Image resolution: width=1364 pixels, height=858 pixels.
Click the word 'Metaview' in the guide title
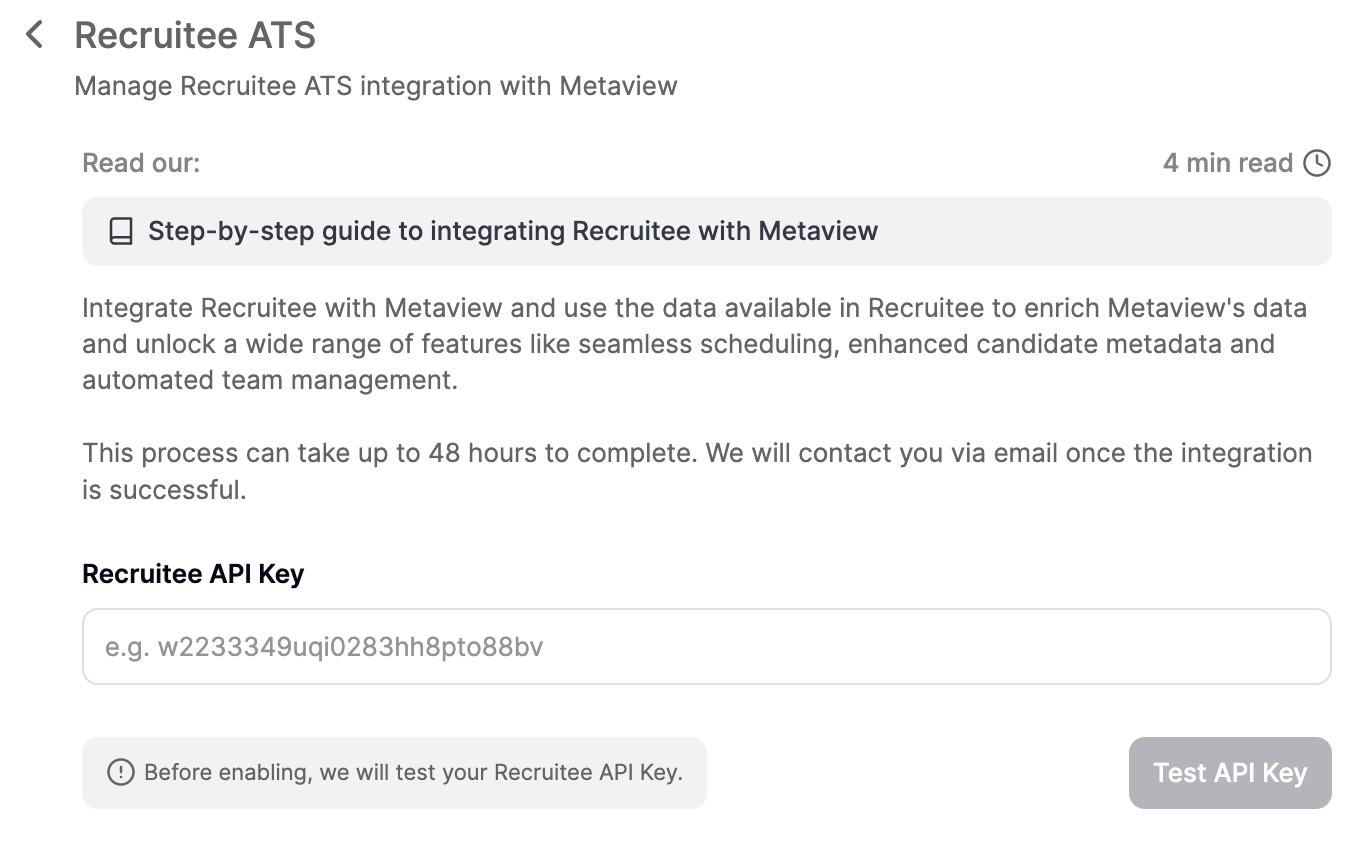pyautogui.click(x=817, y=232)
